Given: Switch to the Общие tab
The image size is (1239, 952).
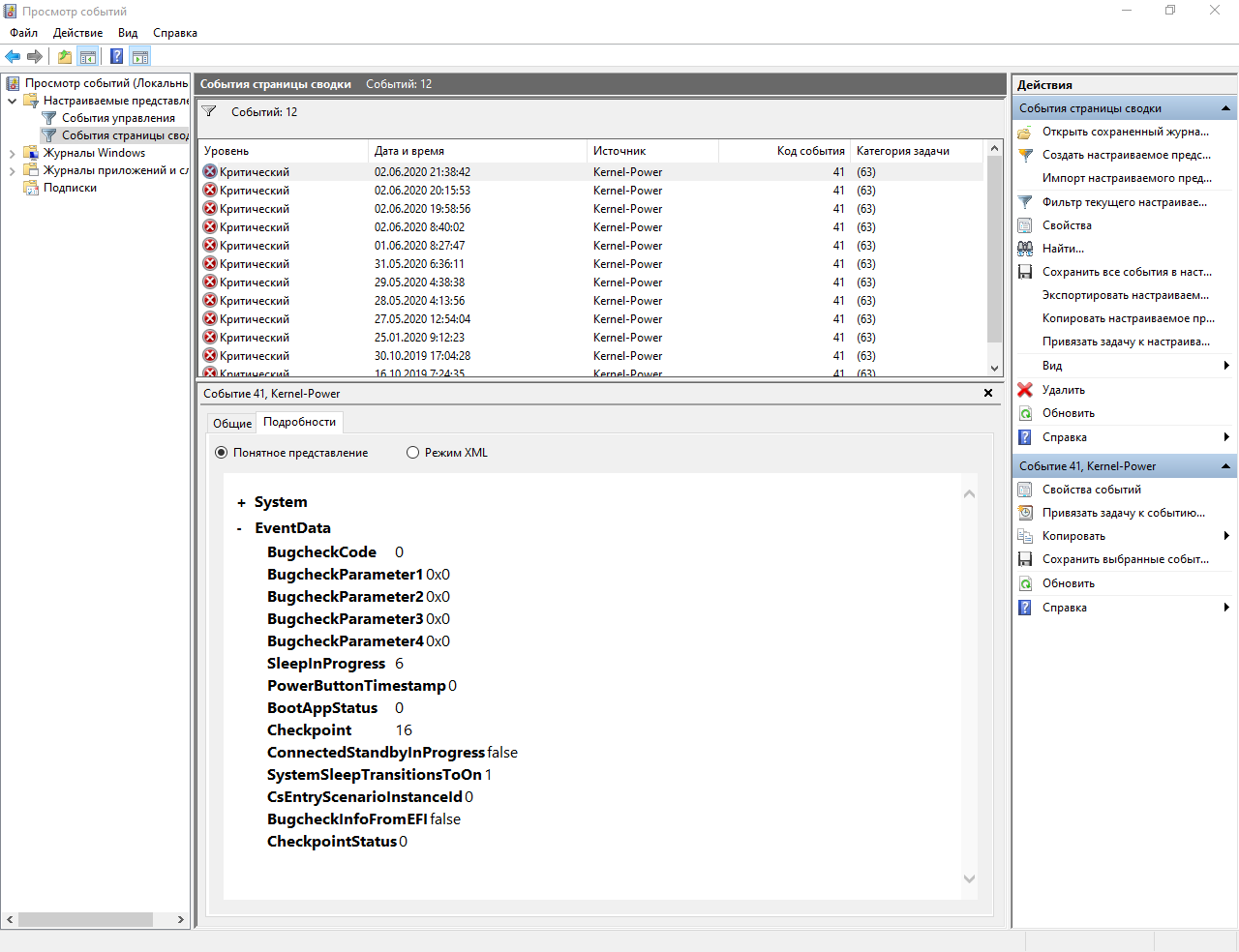Looking at the screenshot, I should pos(232,424).
